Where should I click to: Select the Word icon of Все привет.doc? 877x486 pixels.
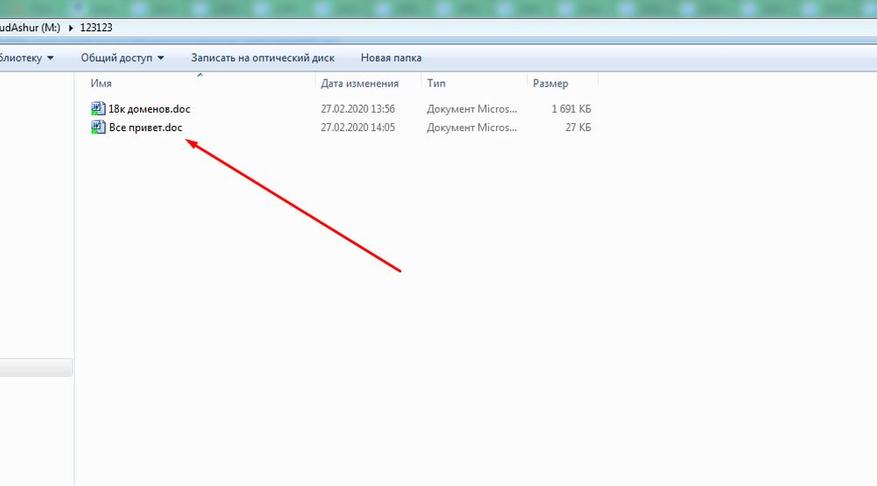98,128
